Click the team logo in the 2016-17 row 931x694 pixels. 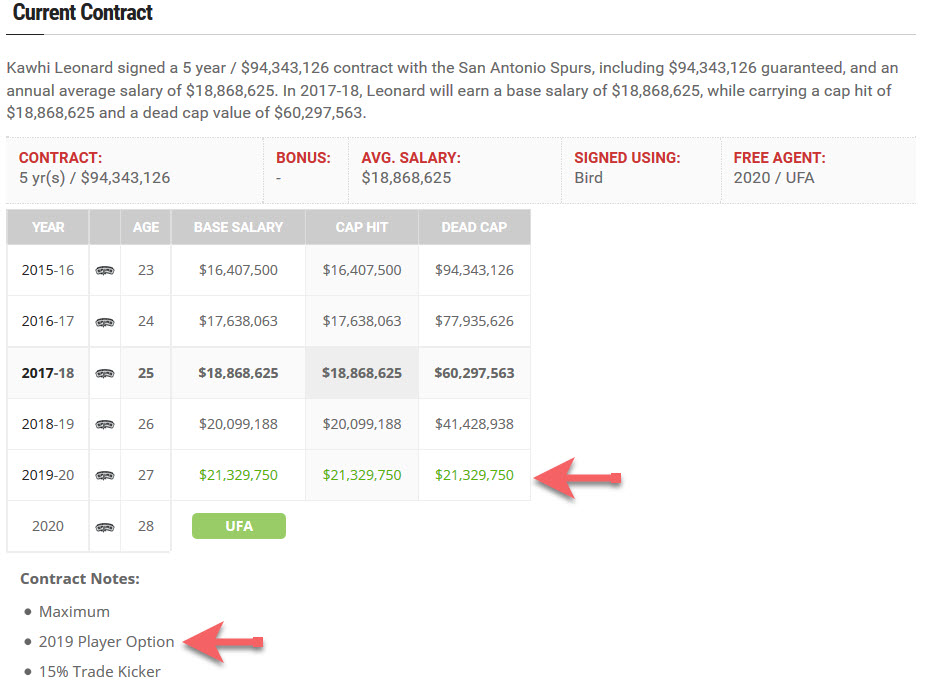click(x=105, y=322)
